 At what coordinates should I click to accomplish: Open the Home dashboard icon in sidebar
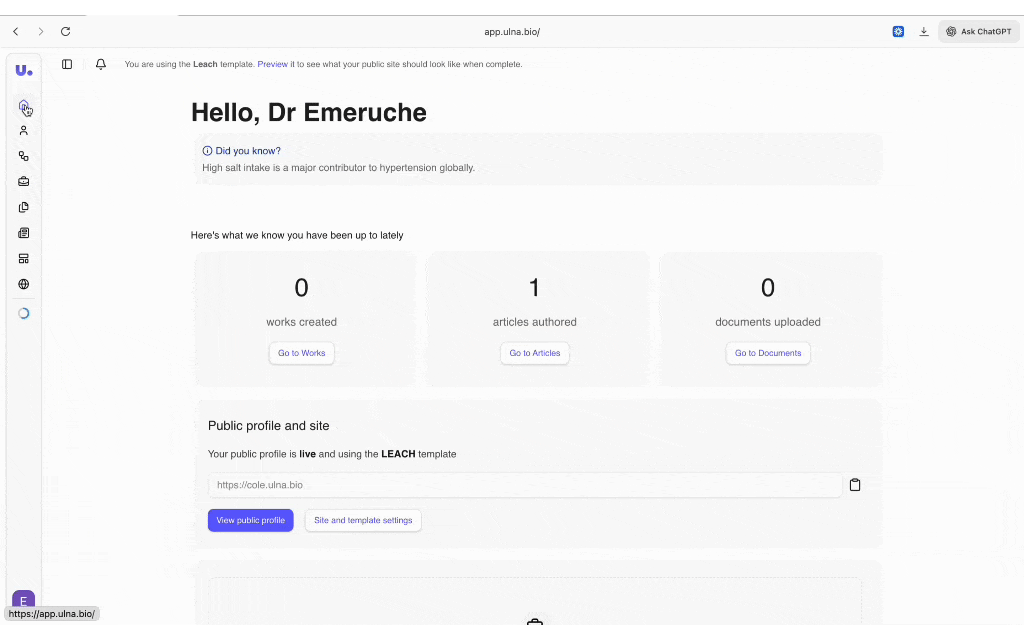[23, 105]
